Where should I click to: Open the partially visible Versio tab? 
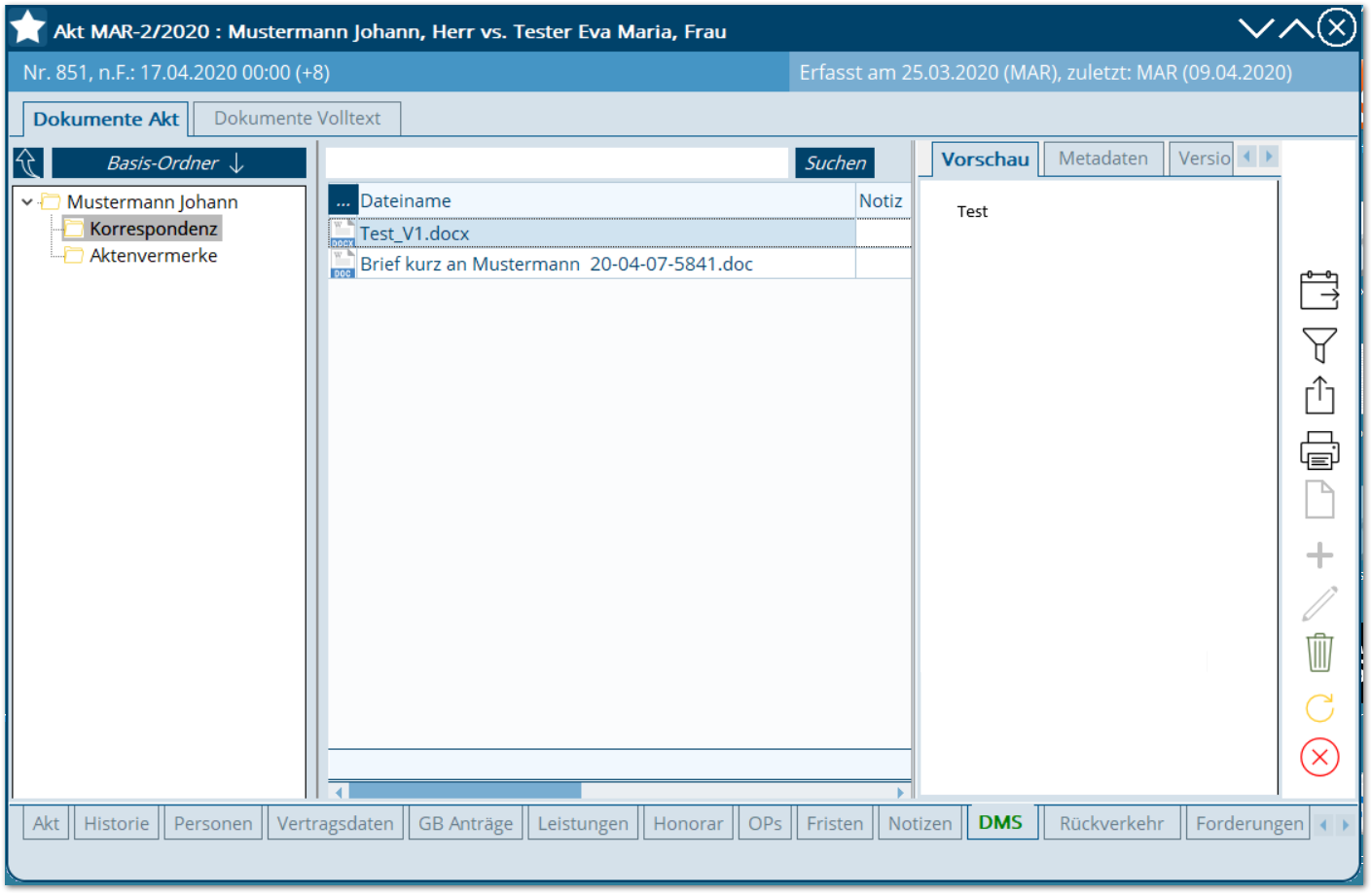coord(1203,158)
